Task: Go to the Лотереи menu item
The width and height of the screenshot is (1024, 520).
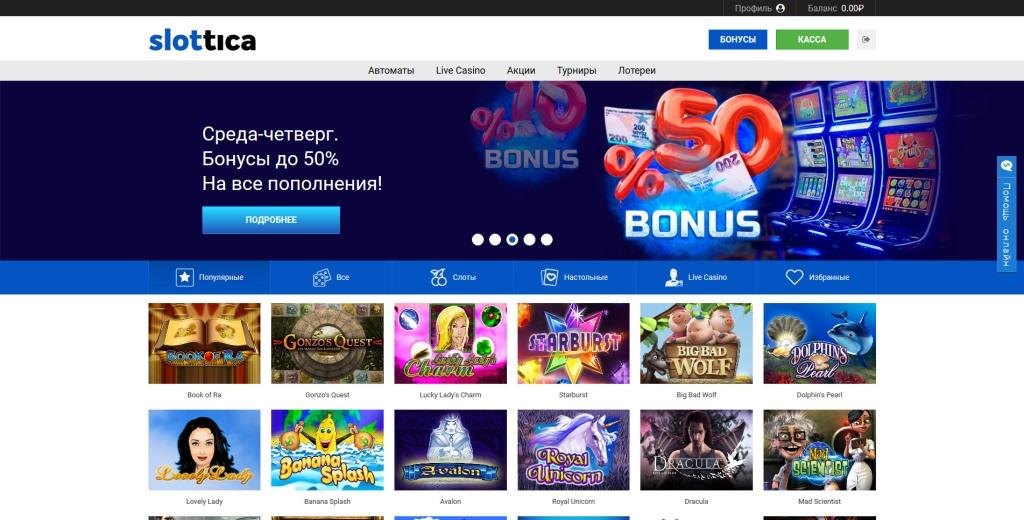Action: 637,71
